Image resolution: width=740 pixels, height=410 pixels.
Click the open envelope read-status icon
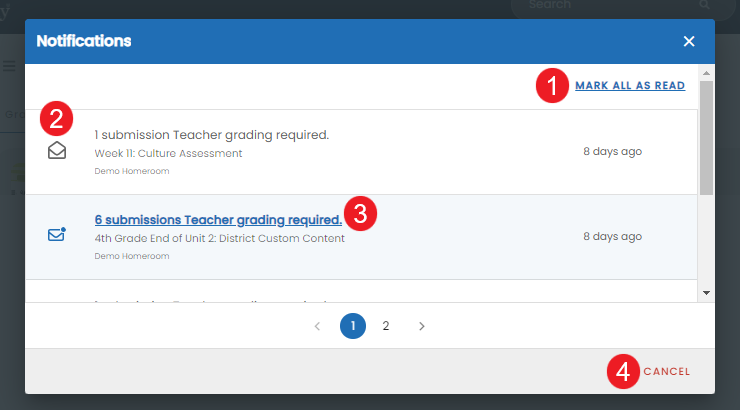click(x=57, y=151)
